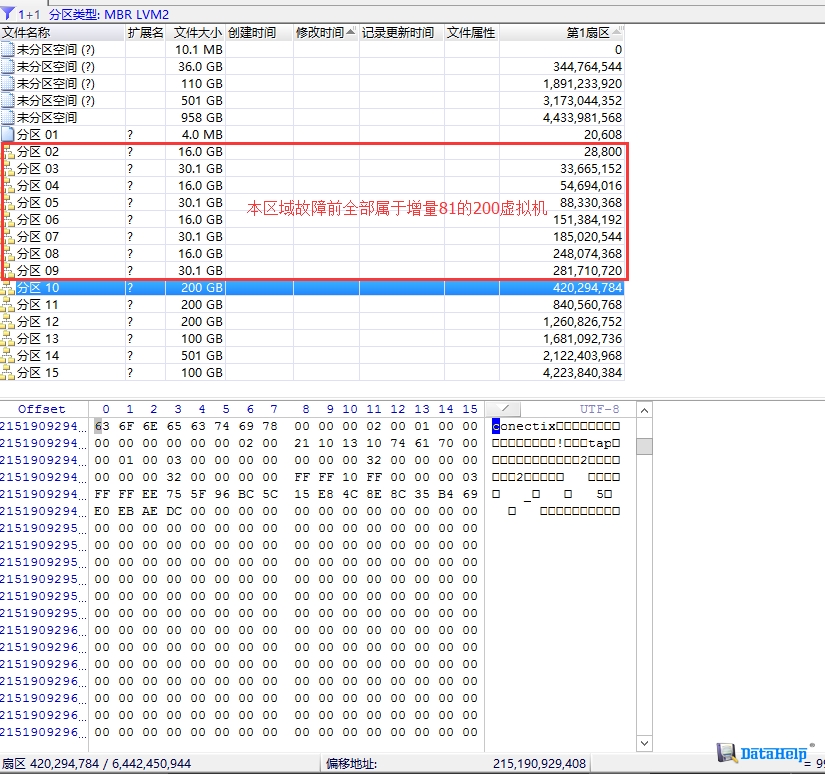This screenshot has width=825, height=774.
Task: Select the 分区 11 row name
Action: pos(38,305)
